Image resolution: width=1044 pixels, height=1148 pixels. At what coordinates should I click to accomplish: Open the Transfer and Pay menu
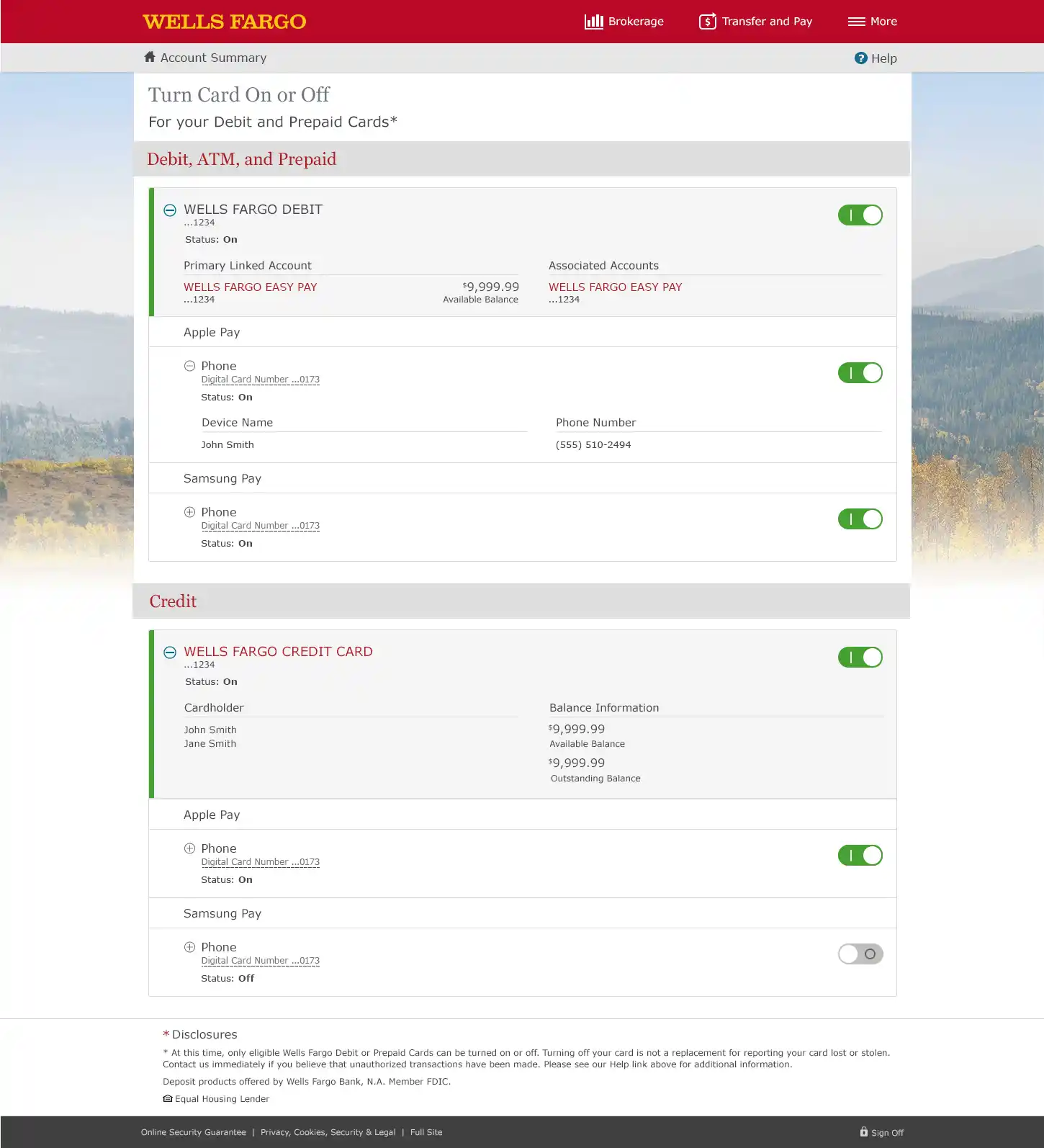755,22
